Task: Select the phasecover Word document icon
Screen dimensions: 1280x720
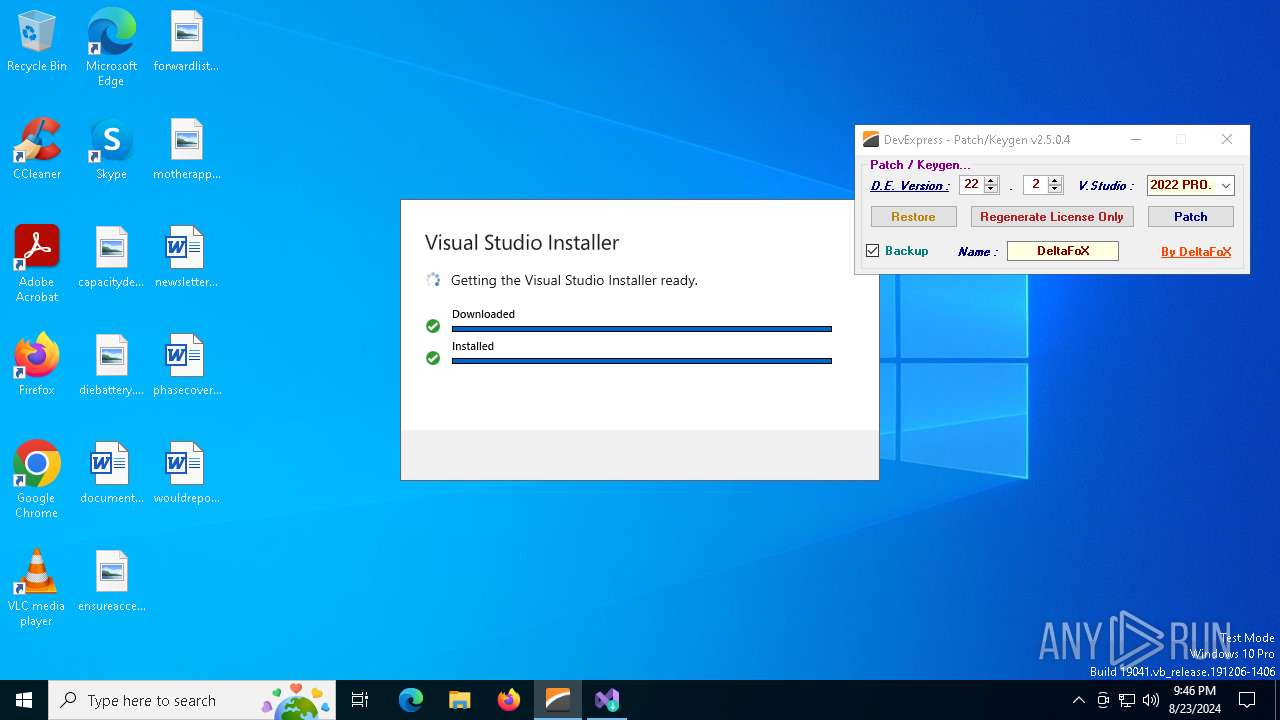Action: [x=186, y=366]
